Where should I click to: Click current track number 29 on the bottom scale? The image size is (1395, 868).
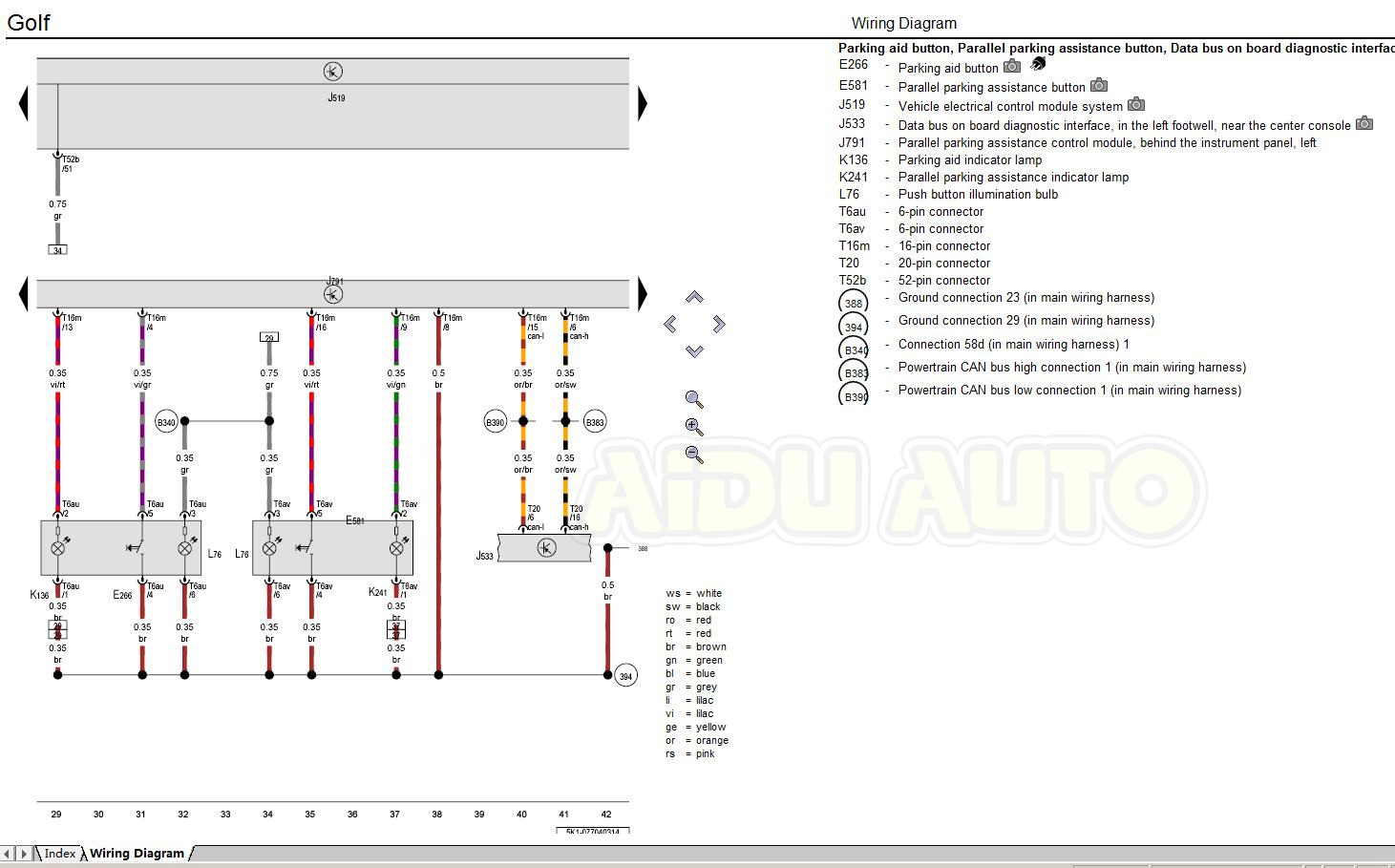click(x=56, y=815)
